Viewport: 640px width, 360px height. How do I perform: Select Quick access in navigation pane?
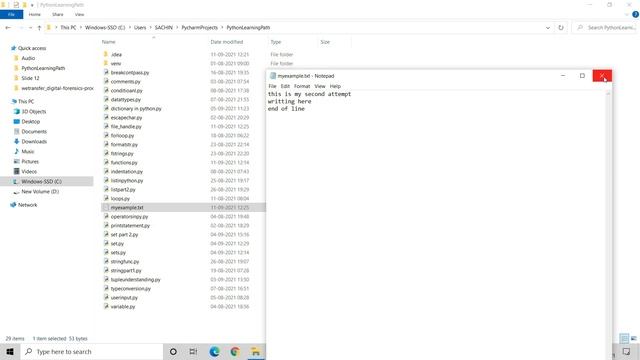point(32,48)
